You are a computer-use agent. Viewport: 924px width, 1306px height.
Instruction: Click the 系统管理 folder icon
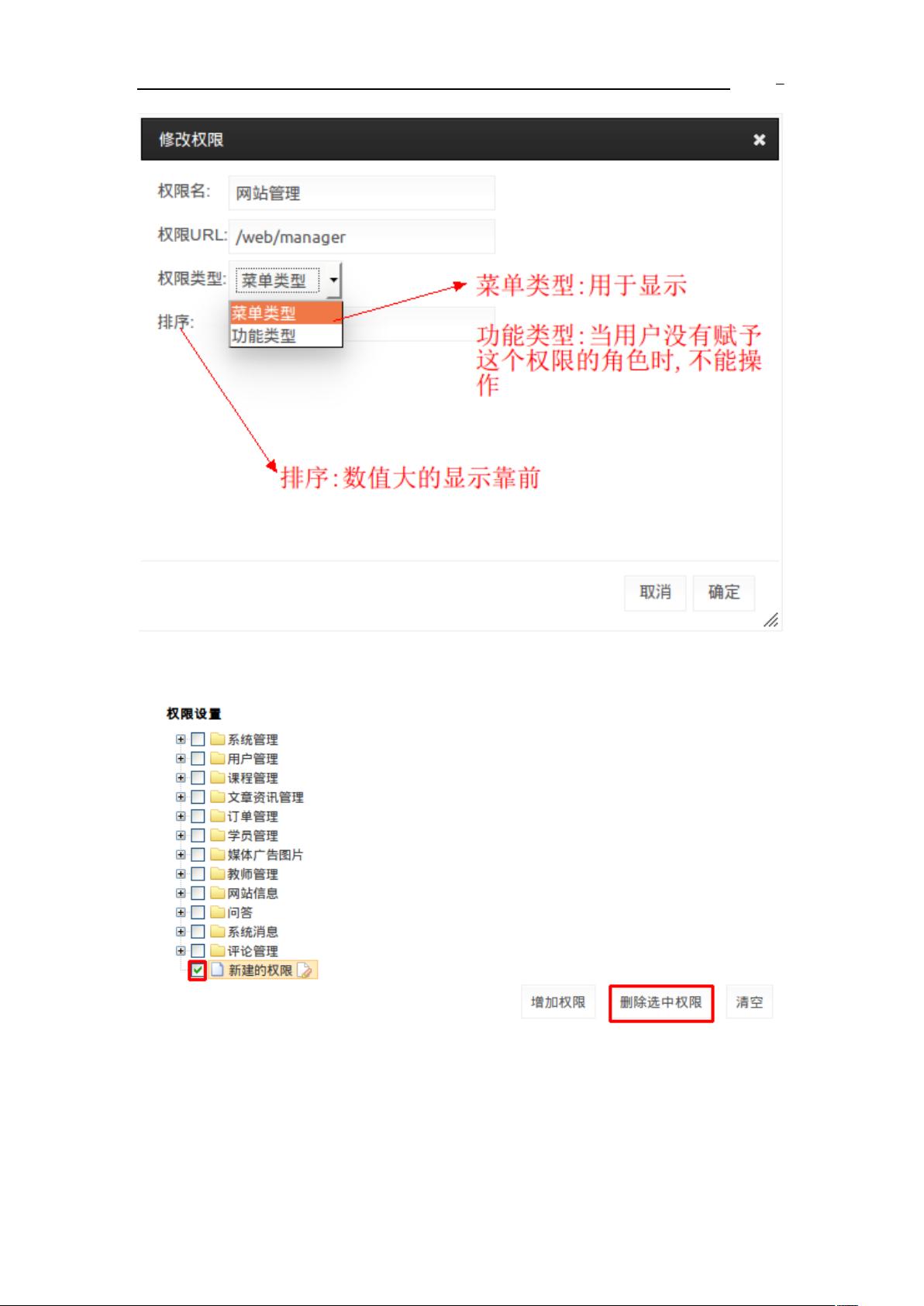pos(218,739)
